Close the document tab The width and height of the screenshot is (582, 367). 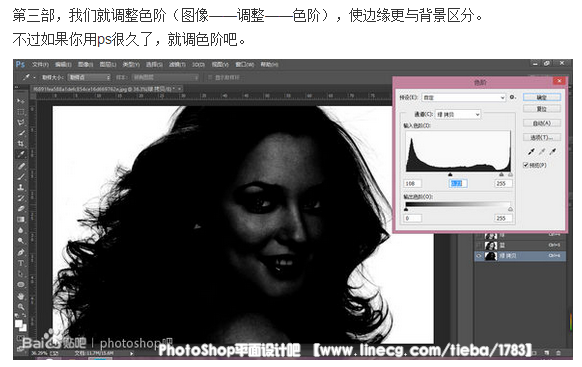click(180, 89)
